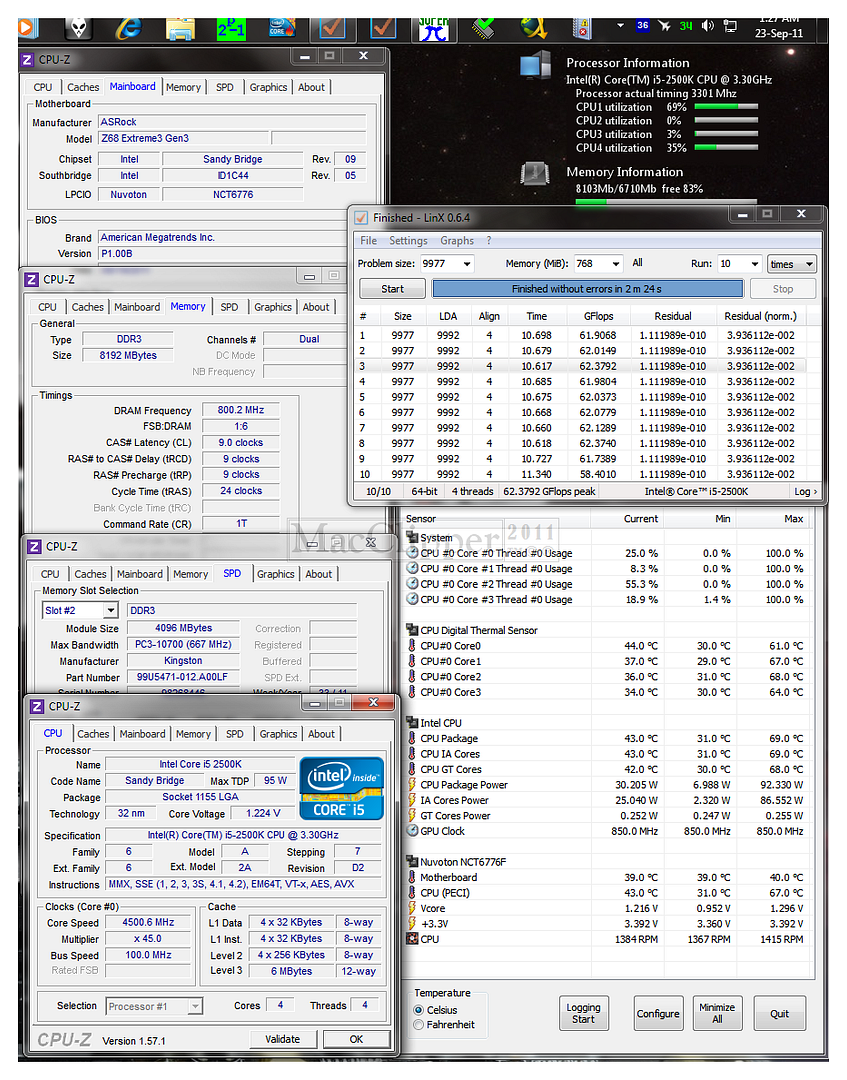Open the Memory (MiB) dropdown in LinX

616,264
